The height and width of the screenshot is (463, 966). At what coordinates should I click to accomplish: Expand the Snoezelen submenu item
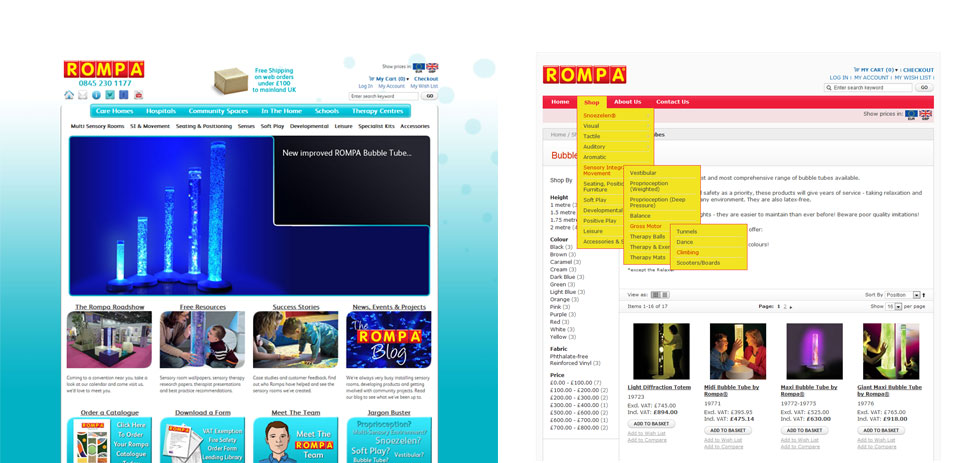[615, 116]
